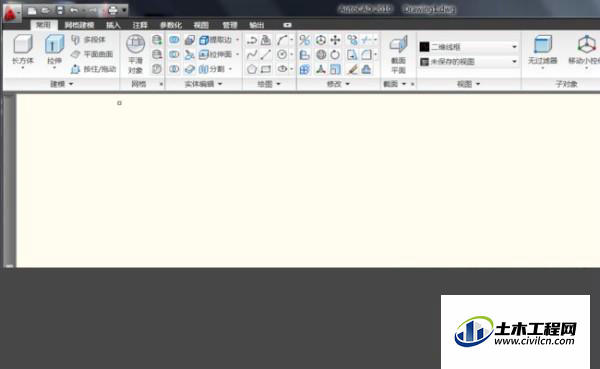Click the 多段体 polysolid button
The height and width of the screenshot is (369, 600).
point(88,40)
